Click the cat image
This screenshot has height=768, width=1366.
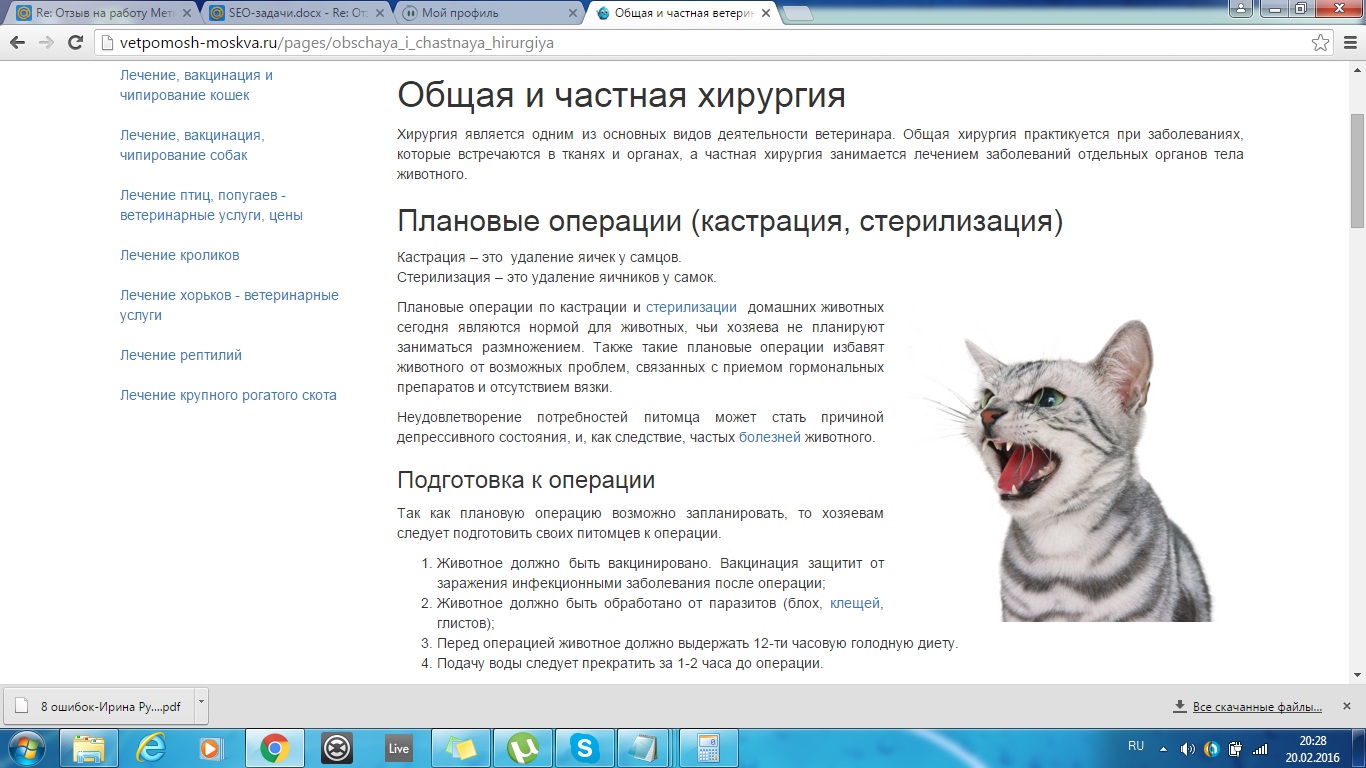click(1065, 470)
